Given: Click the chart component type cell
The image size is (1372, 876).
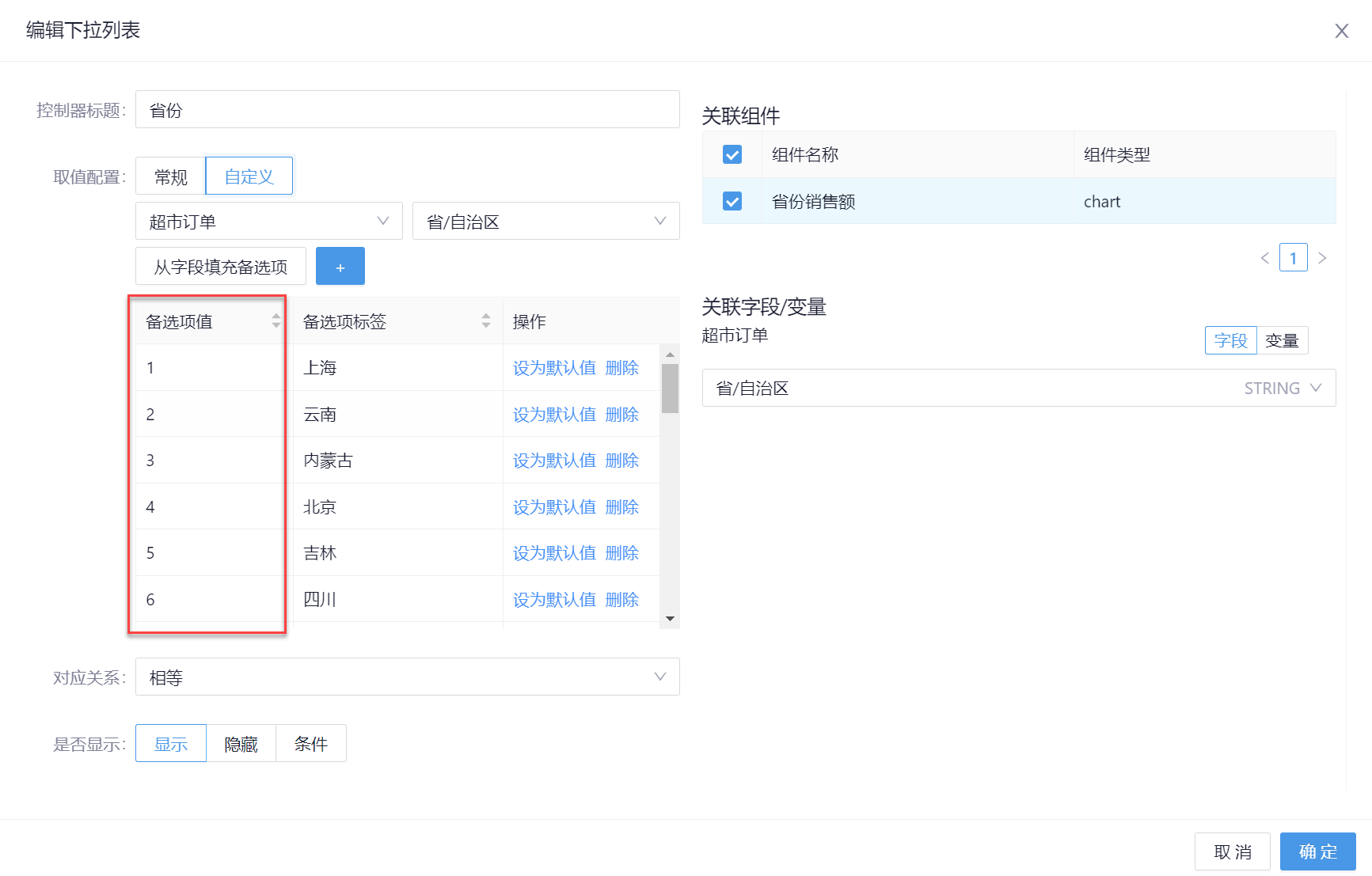Looking at the screenshot, I should pyautogui.click(x=1204, y=201).
